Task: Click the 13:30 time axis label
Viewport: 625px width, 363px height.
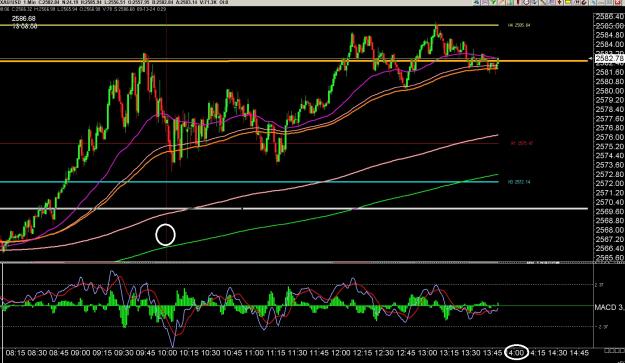Action: coord(471,353)
